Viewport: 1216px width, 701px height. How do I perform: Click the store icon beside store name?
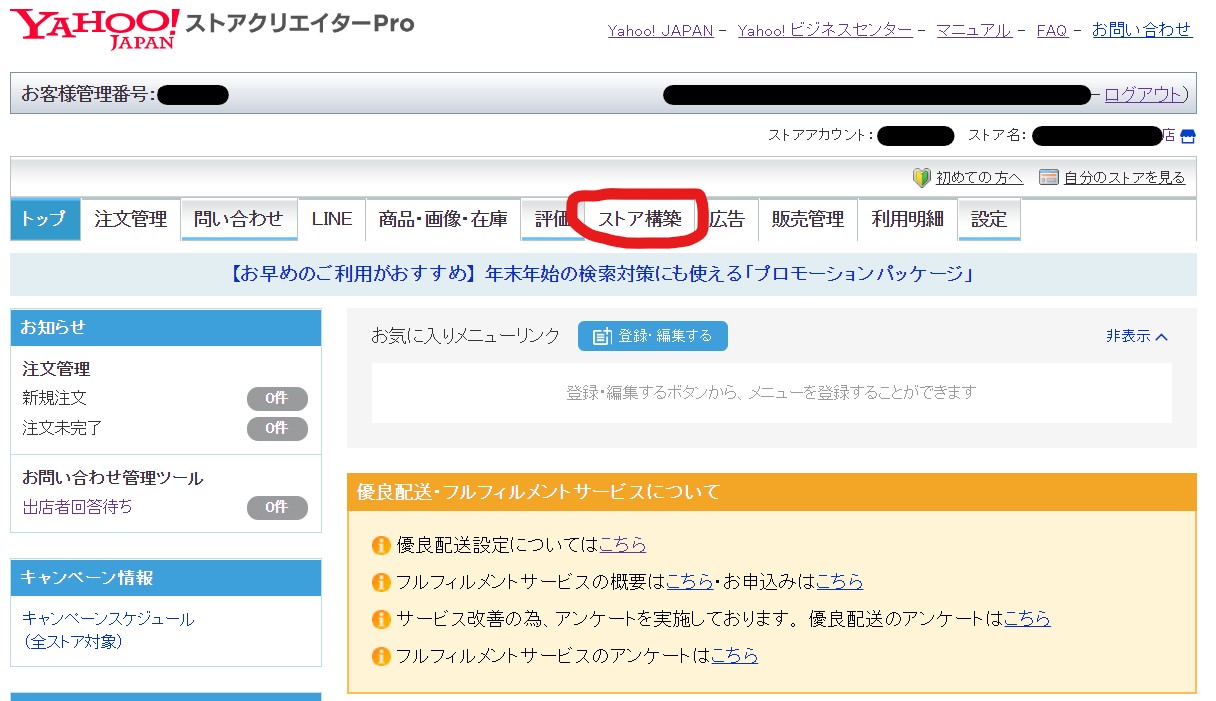tap(1187, 135)
